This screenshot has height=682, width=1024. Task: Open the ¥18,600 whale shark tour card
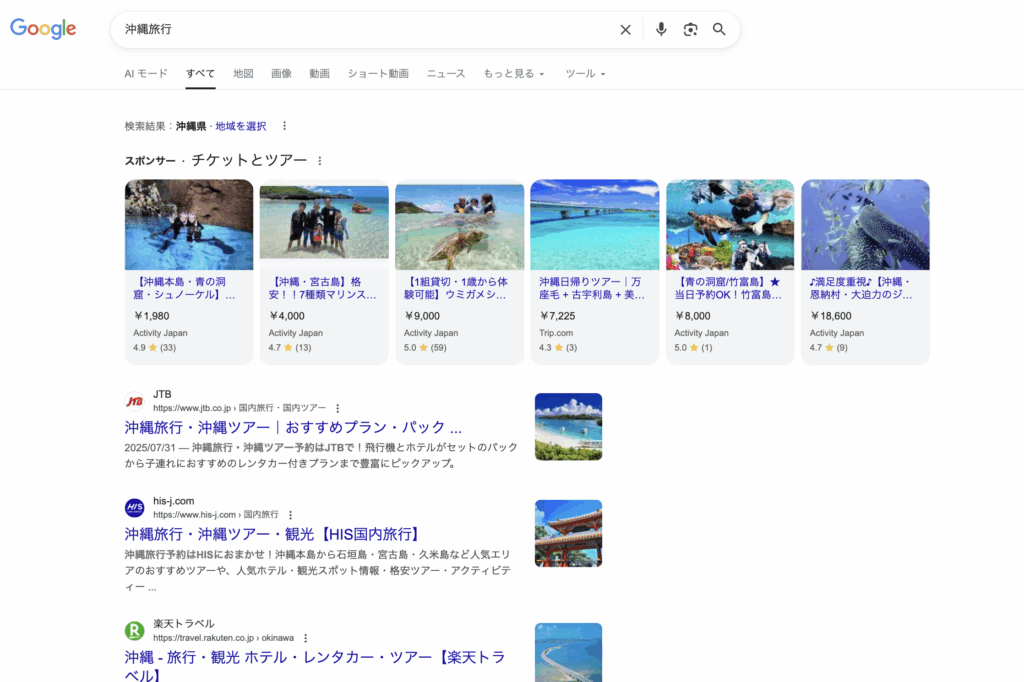tap(865, 270)
